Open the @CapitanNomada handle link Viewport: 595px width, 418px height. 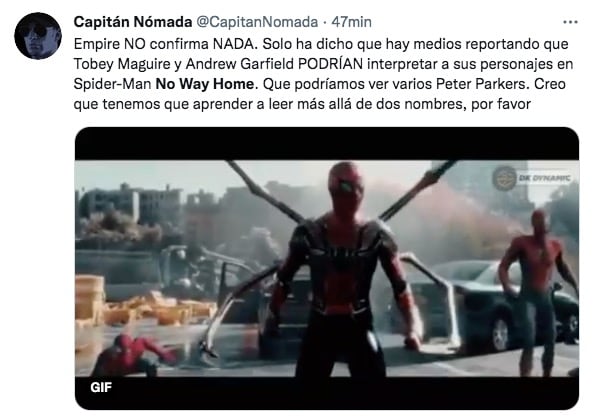(257, 22)
